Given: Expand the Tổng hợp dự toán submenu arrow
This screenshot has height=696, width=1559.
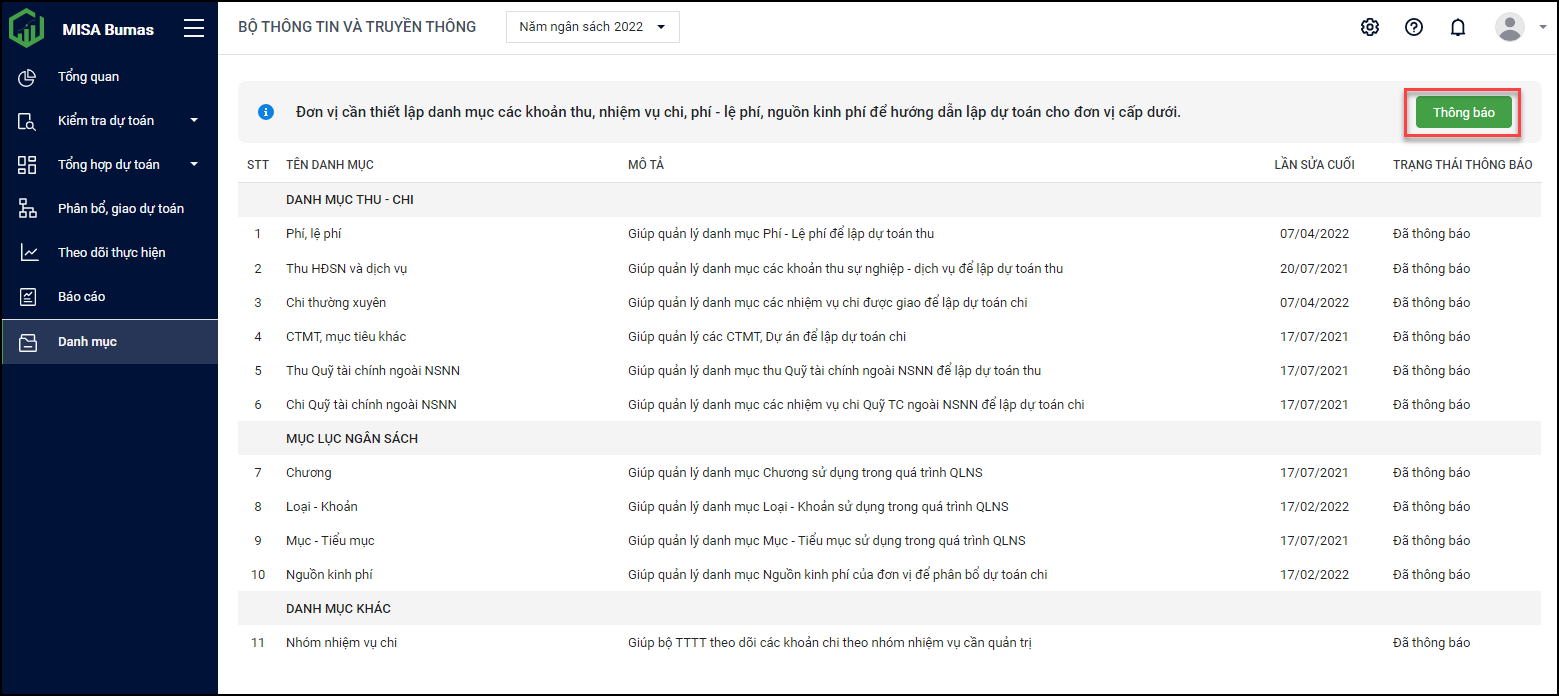Looking at the screenshot, I should pos(194,165).
